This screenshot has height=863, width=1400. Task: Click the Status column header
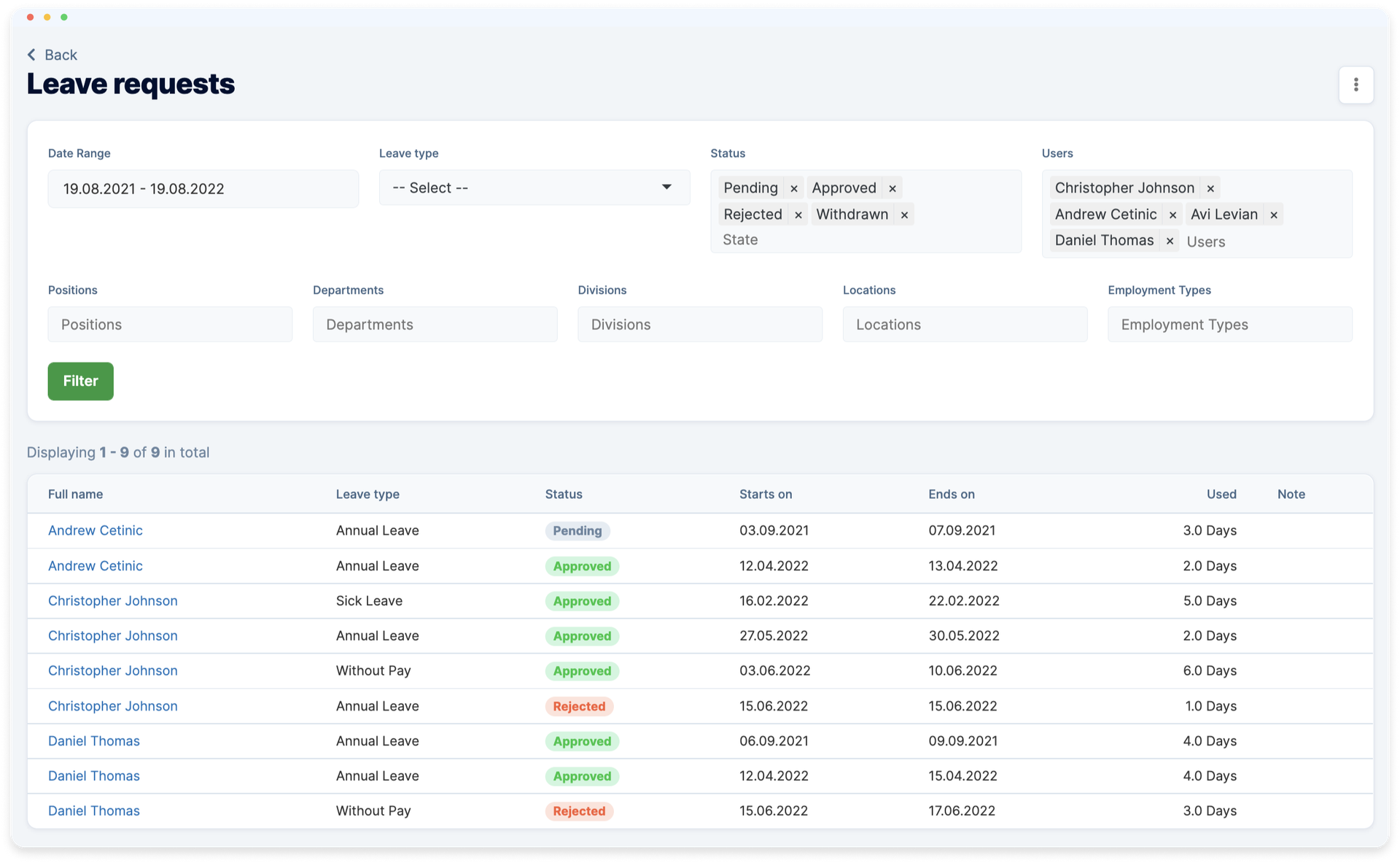(564, 494)
